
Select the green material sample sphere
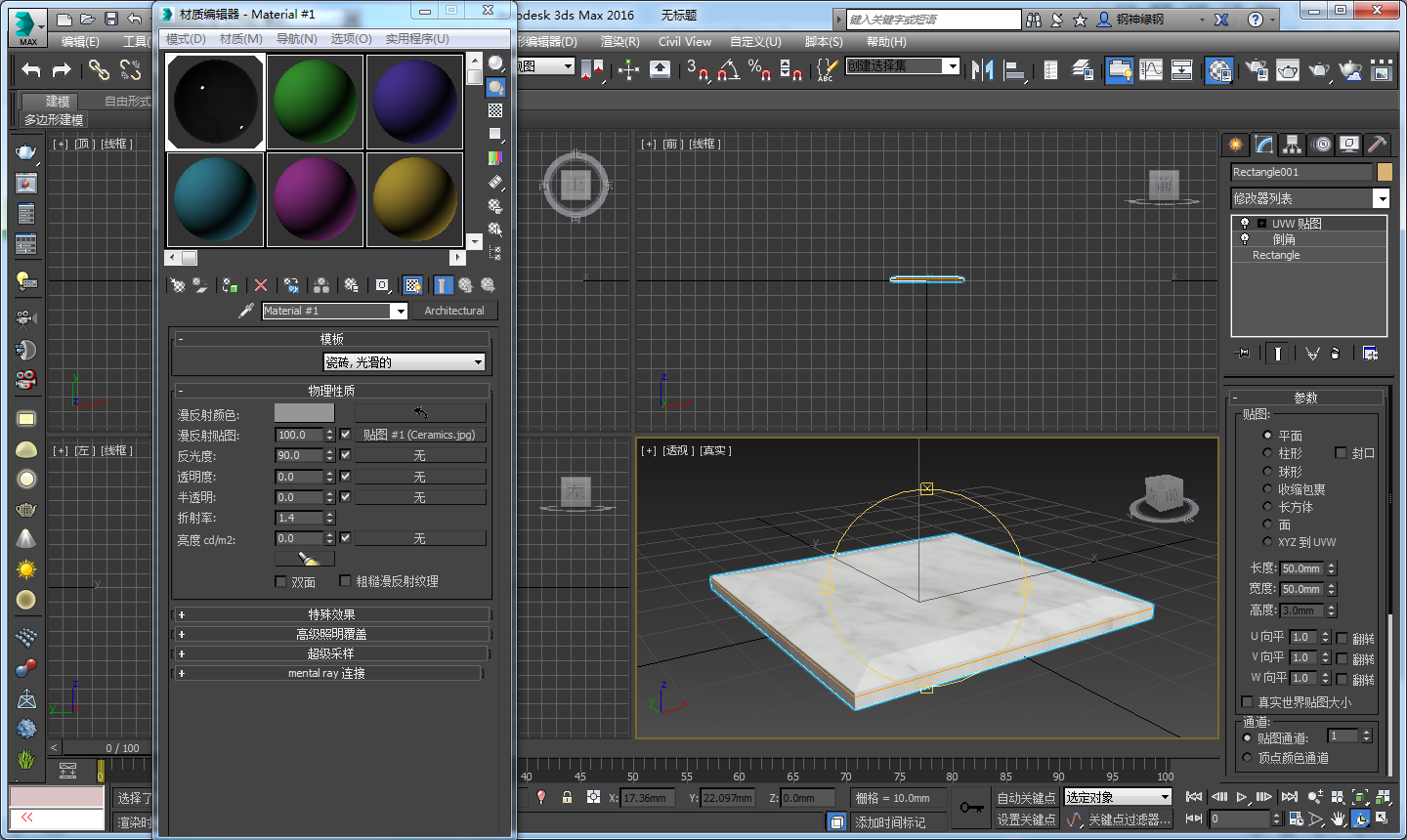click(x=315, y=102)
